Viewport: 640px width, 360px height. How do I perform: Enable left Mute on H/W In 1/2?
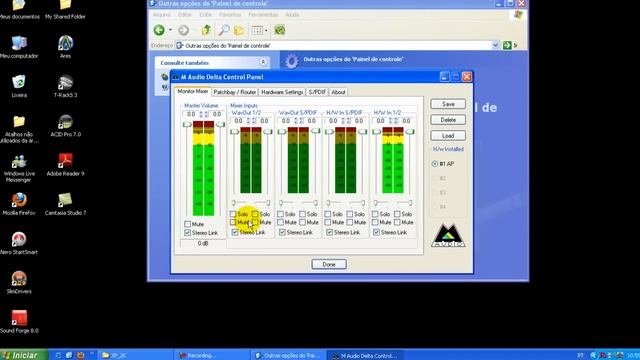375,222
